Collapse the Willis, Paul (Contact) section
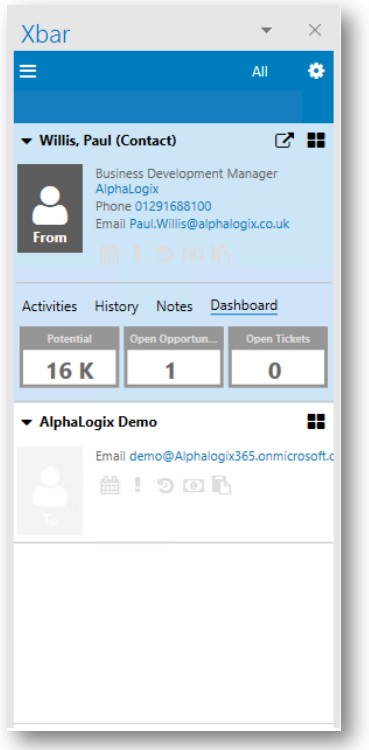Viewport: 369px width, 750px height. tap(27, 141)
